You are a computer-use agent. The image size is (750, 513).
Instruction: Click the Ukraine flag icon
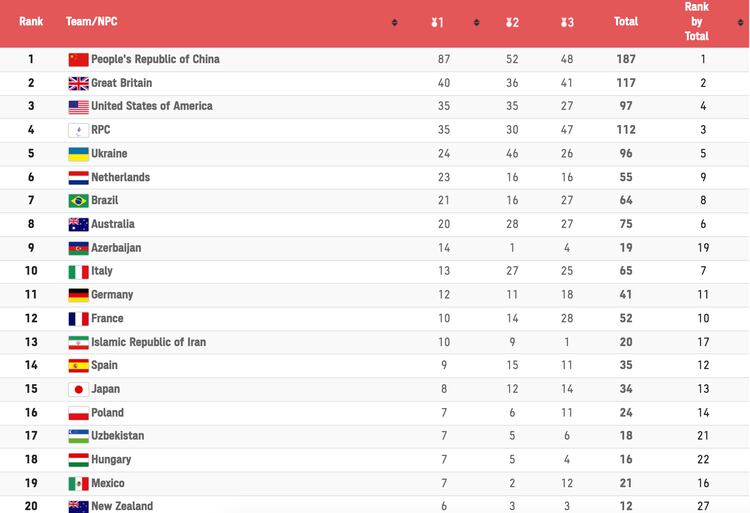[78, 154]
